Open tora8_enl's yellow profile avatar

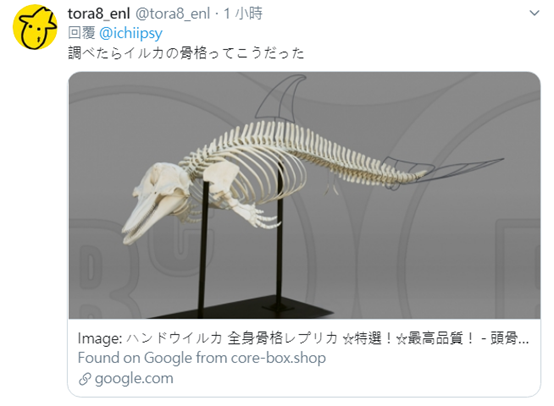coord(35,27)
